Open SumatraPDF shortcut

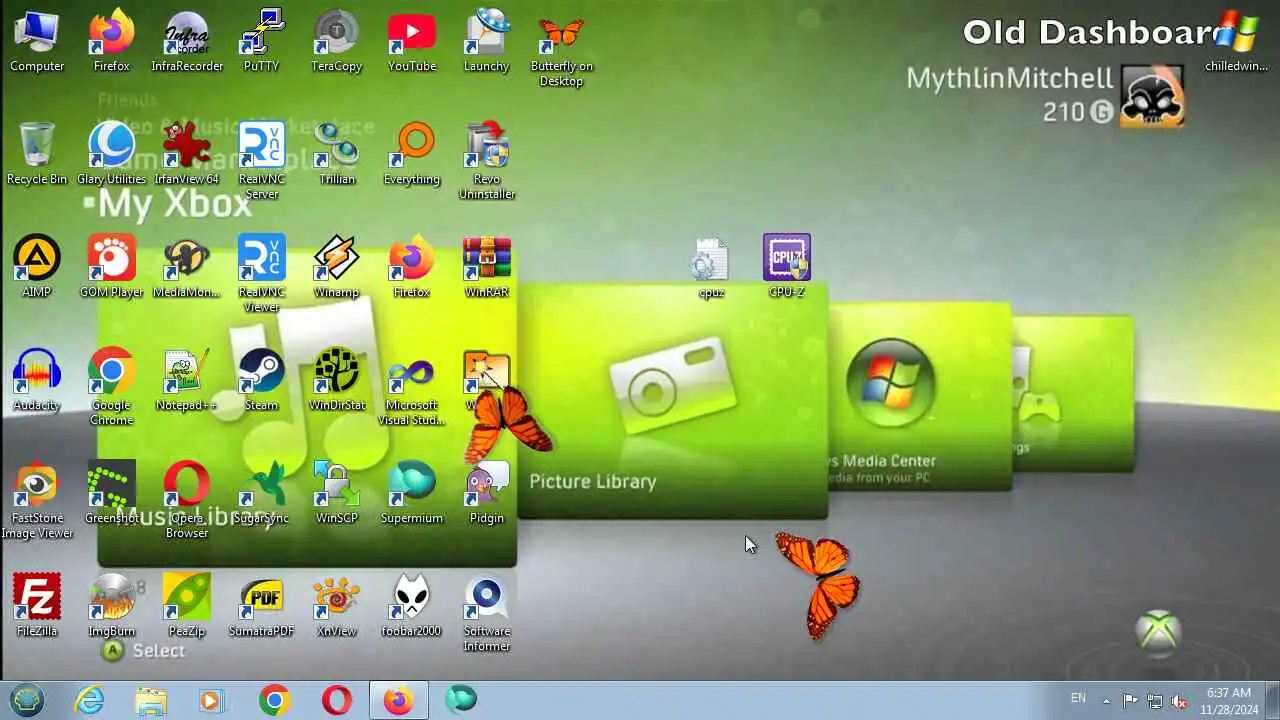261,607
